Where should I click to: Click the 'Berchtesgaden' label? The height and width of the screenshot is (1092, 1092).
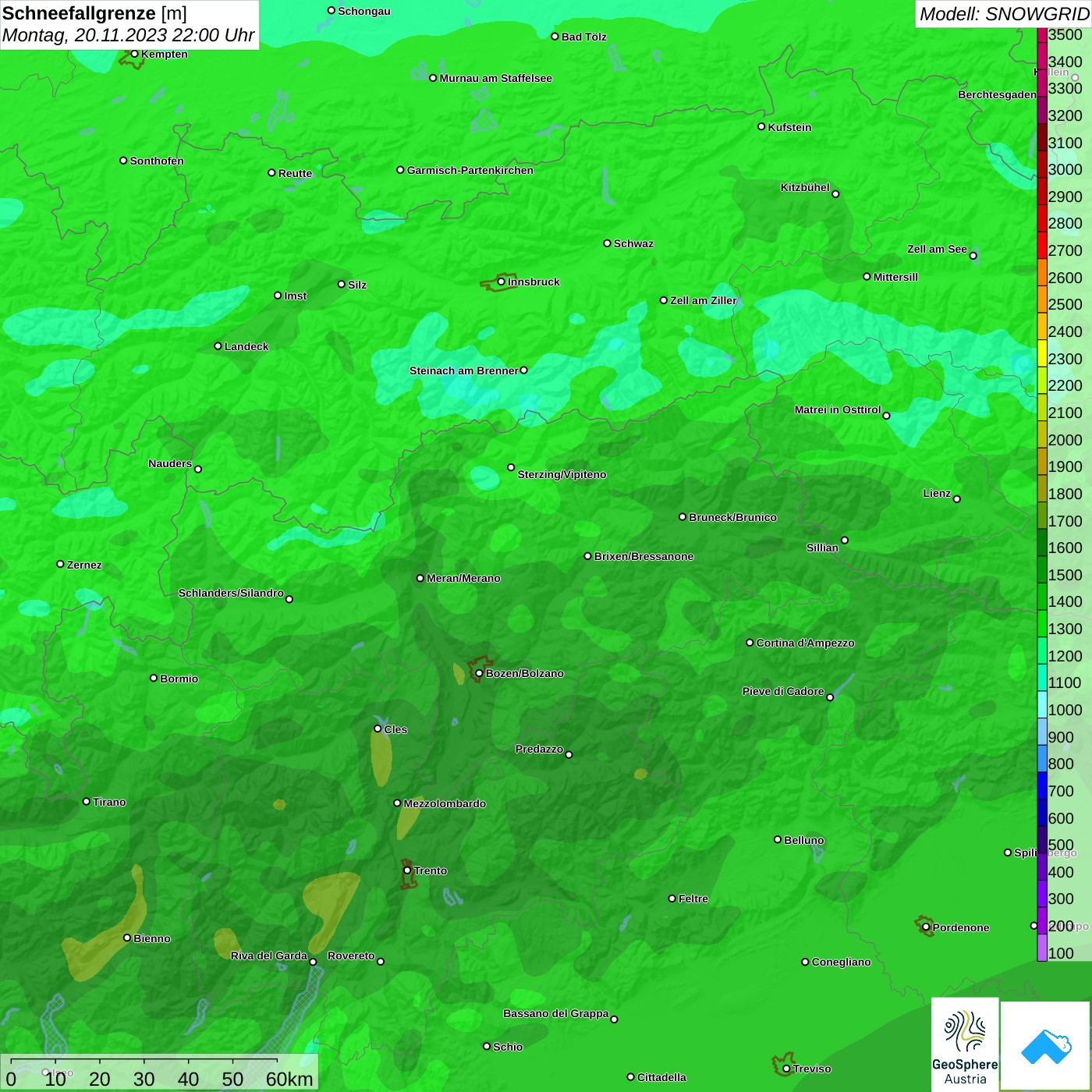click(x=997, y=94)
